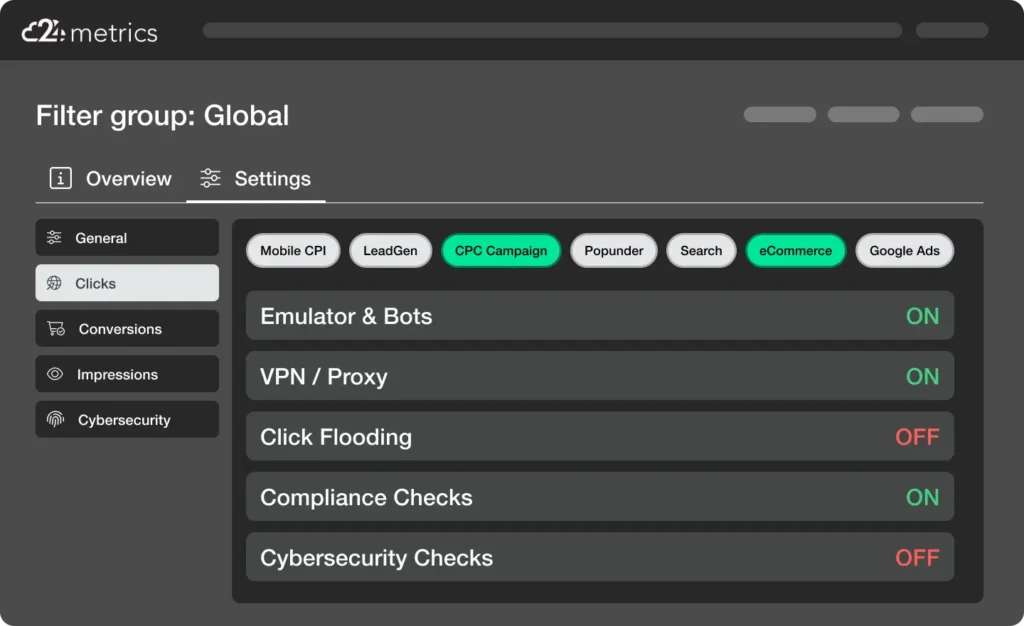Screen dimensions: 1024x626
Task: Click the Click Flooding label
Action: pos(336,437)
